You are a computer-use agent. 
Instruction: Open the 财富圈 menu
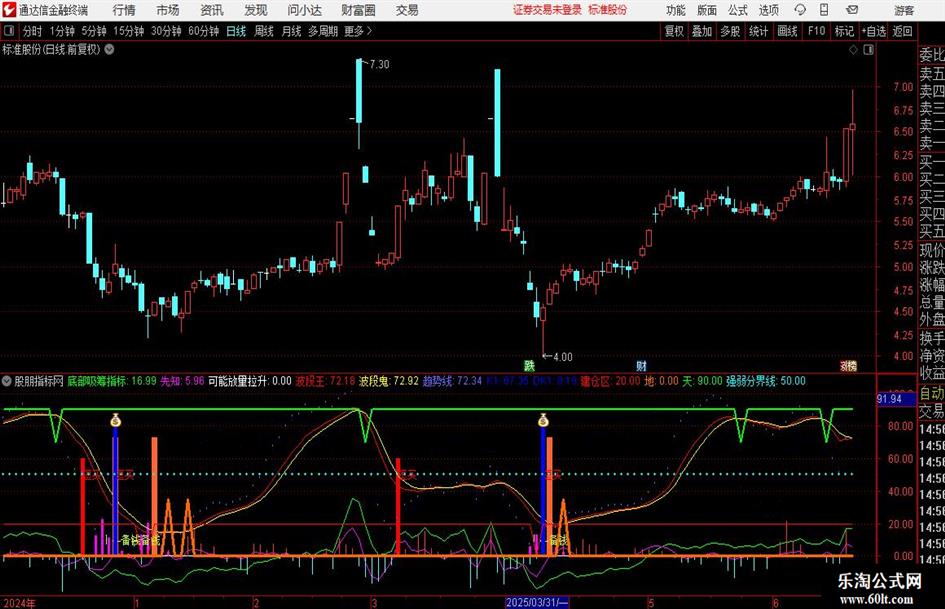tap(358, 10)
